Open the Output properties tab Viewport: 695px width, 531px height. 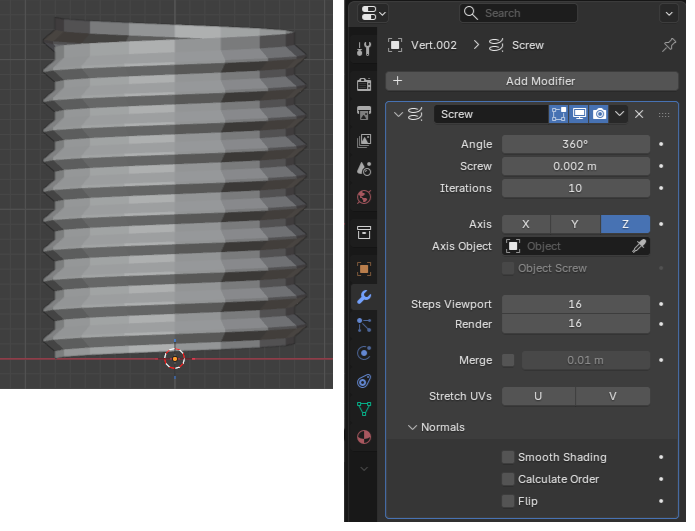tap(364, 112)
